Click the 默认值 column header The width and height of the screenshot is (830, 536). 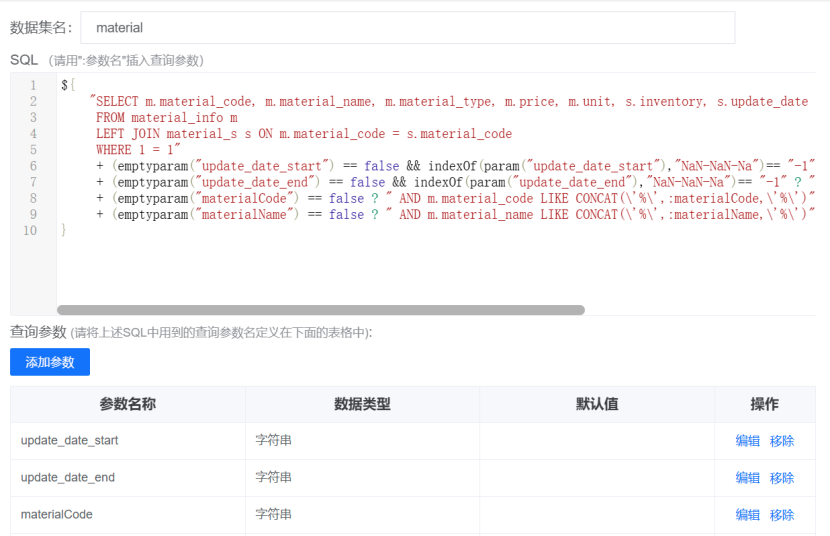pyautogui.click(x=597, y=404)
